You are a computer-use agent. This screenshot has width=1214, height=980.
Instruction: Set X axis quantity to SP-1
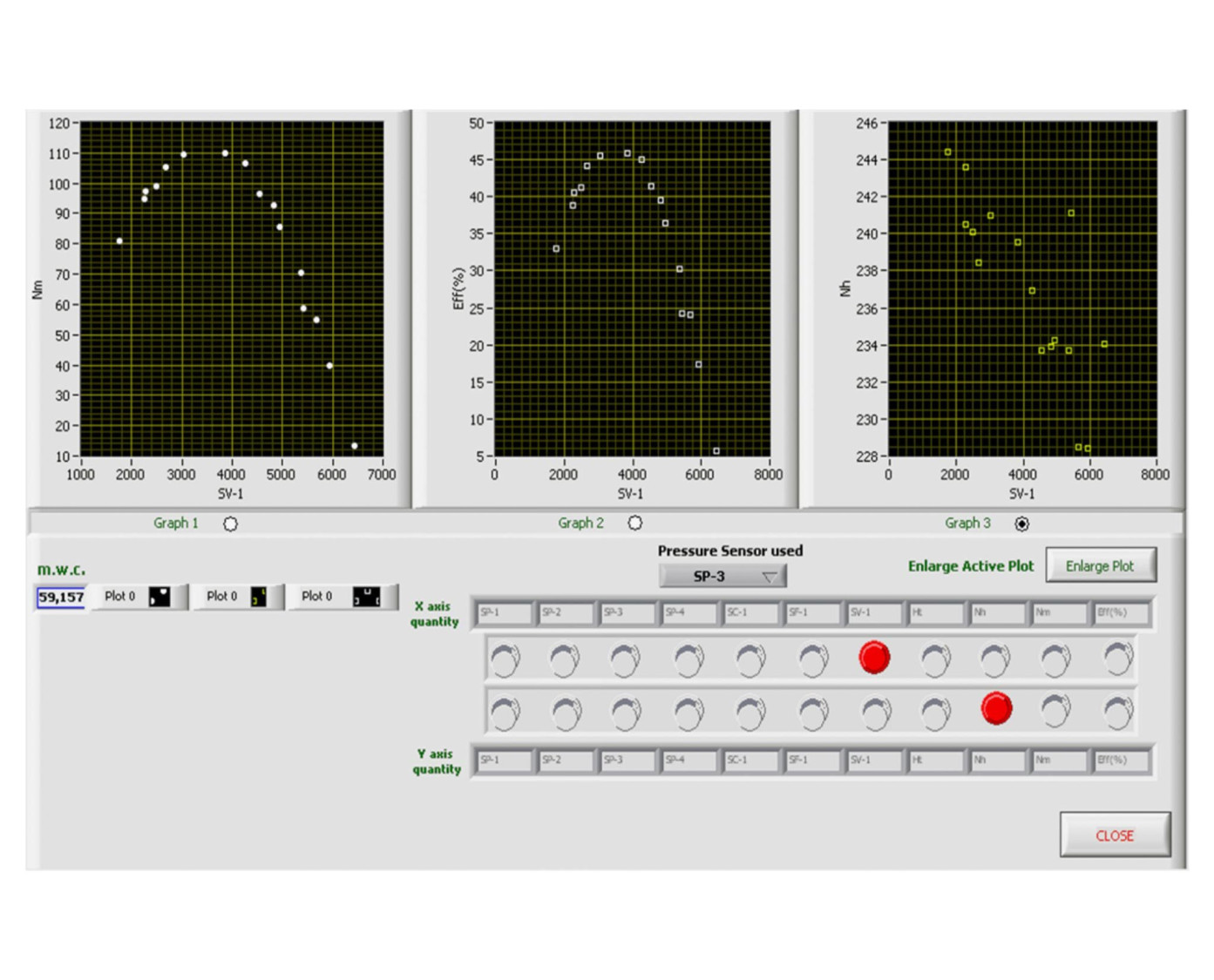[x=505, y=659]
